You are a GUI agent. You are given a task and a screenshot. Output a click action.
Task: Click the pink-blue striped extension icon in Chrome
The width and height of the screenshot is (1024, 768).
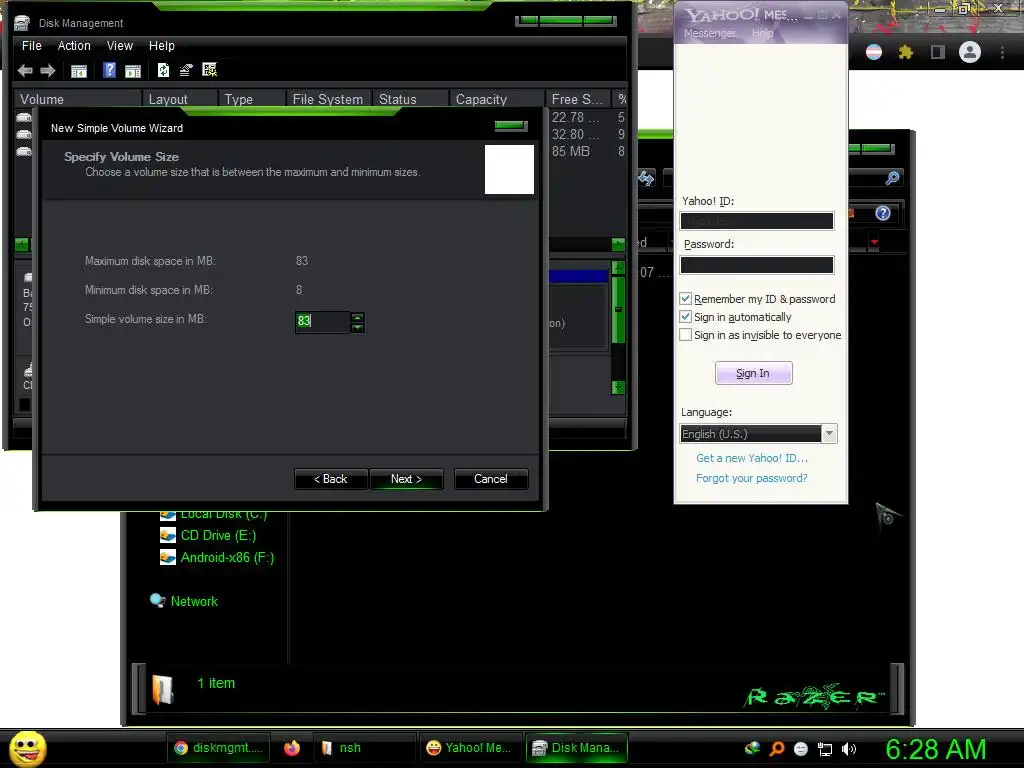tap(873, 52)
